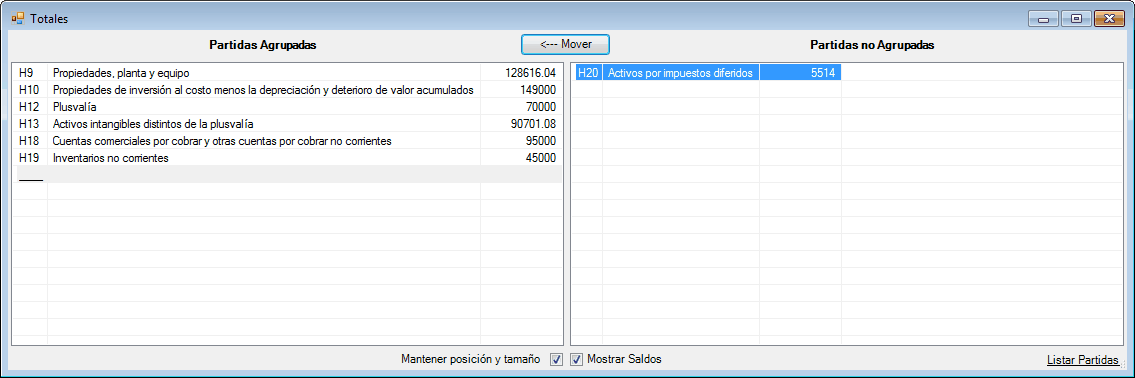Viewport: 1135px width, 378px height.
Task: Click the H10 code cell
Action: [x=30, y=90]
